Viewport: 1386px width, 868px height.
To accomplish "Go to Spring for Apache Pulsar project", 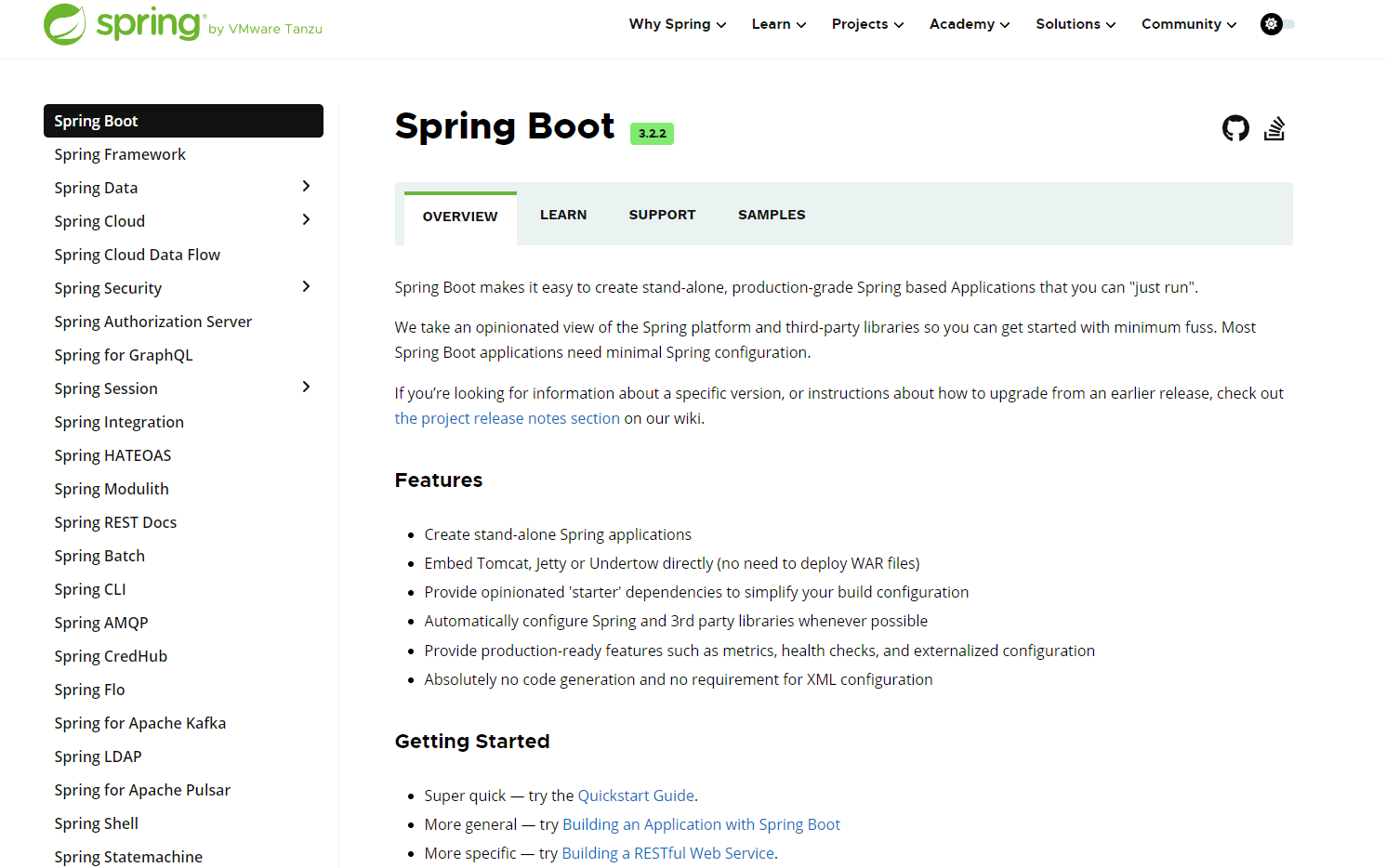I will (142, 790).
